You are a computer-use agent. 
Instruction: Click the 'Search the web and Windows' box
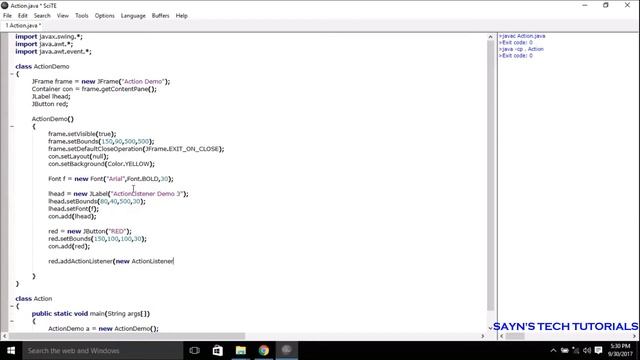(102, 351)
